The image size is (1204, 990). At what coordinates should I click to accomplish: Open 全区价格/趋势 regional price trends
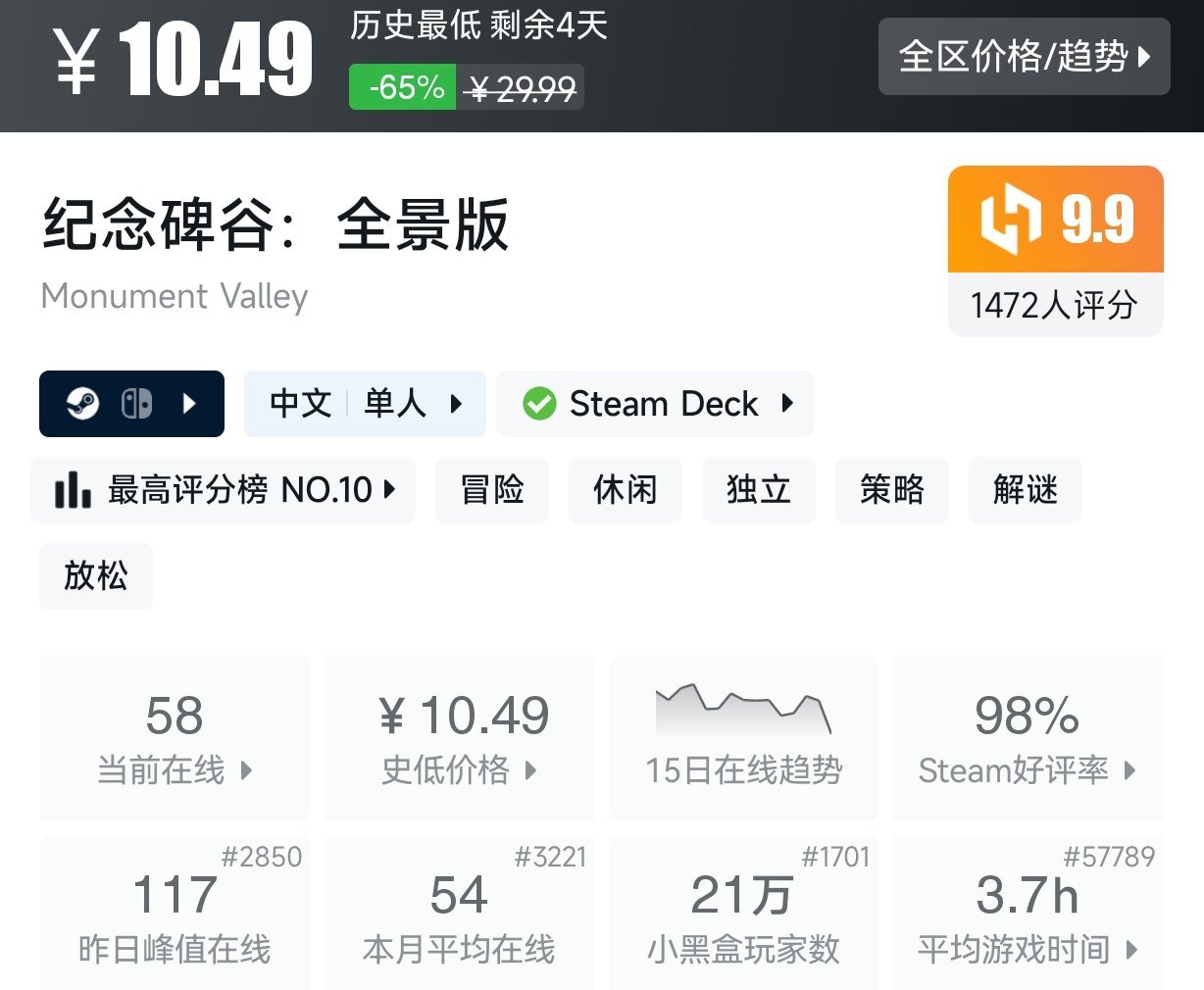pos(1024,57)
